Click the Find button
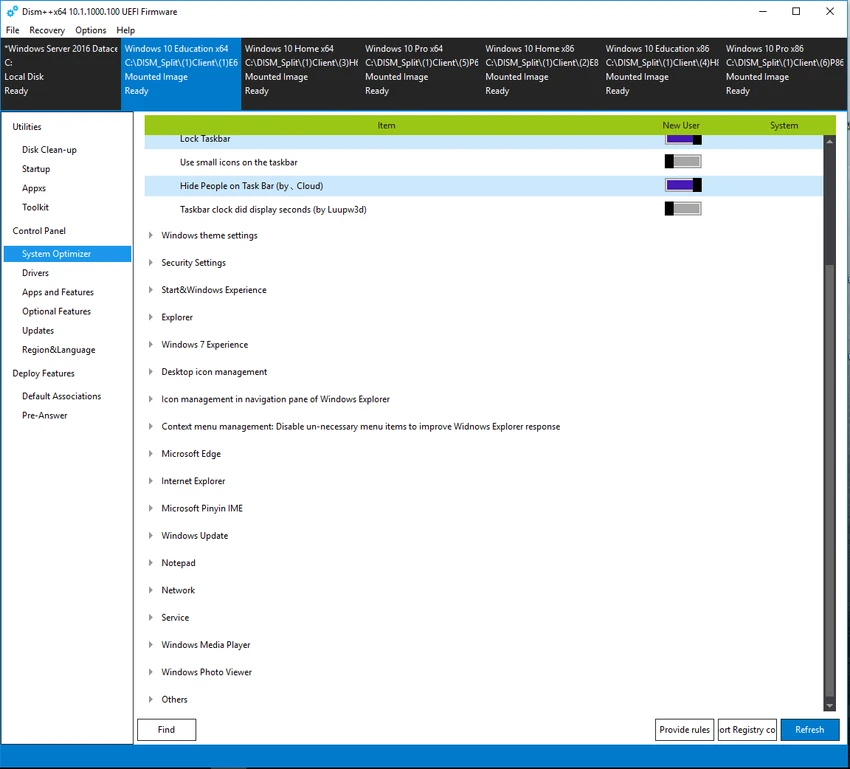The width and height of the screenshot is (850, 769). [166, 729]
